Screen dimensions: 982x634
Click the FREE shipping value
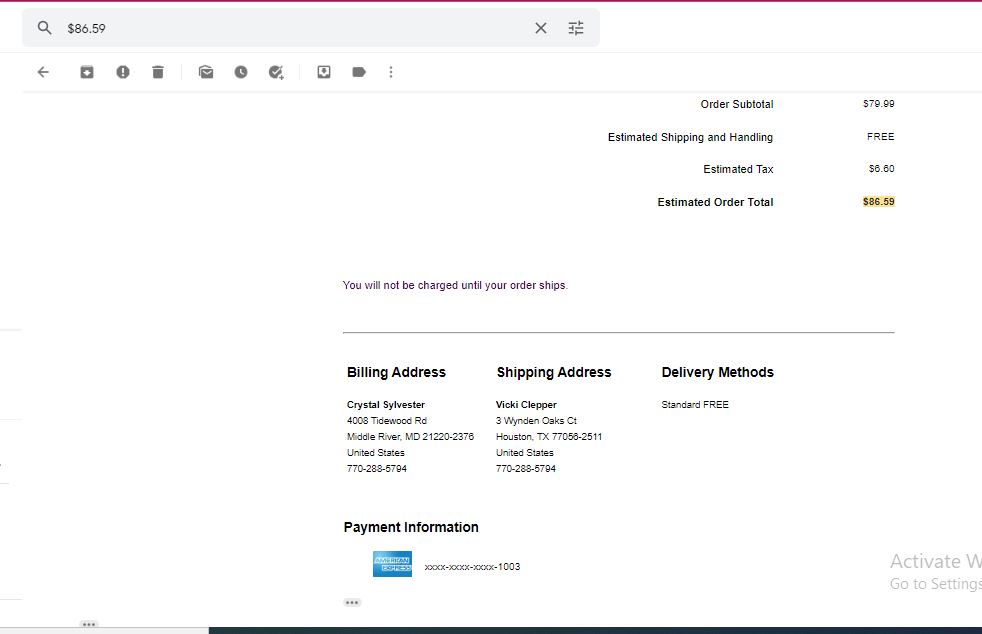pyautogui.click(x=881, y=137)
